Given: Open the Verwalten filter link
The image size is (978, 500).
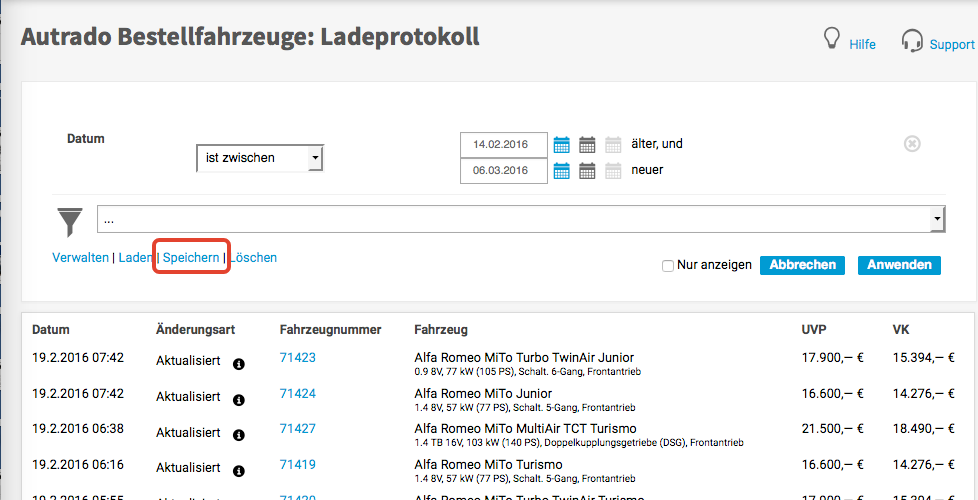Looking at the screenshot, I should coord(80,258).
